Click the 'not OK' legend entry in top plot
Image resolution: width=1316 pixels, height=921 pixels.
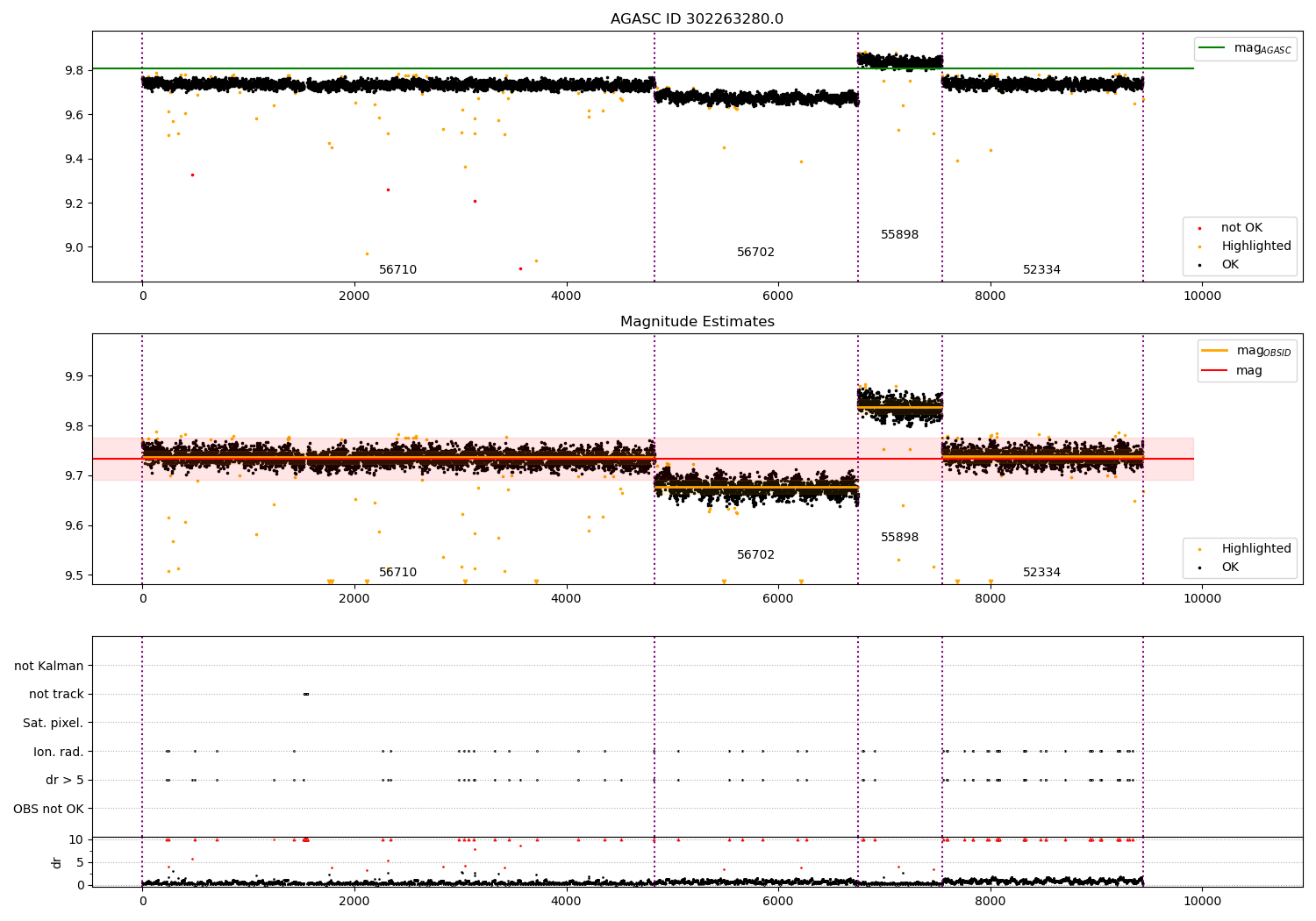coord(1232,228)
